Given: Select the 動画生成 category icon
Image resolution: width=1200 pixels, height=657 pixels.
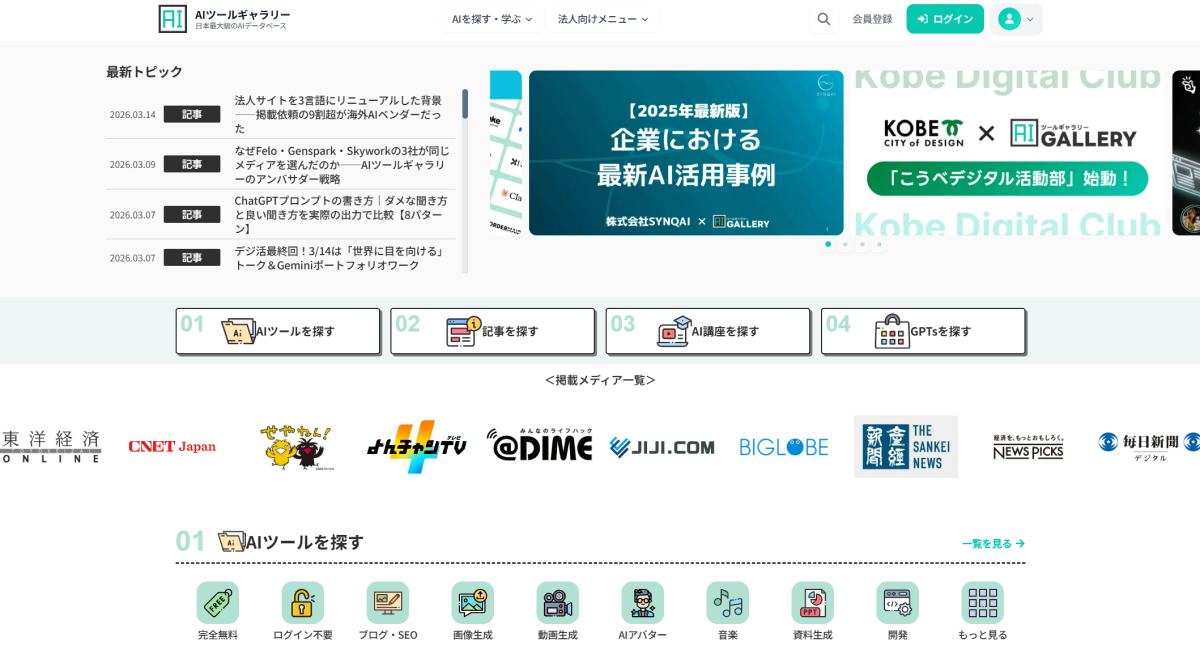Looking at the screenshot, I should (558, 603).
